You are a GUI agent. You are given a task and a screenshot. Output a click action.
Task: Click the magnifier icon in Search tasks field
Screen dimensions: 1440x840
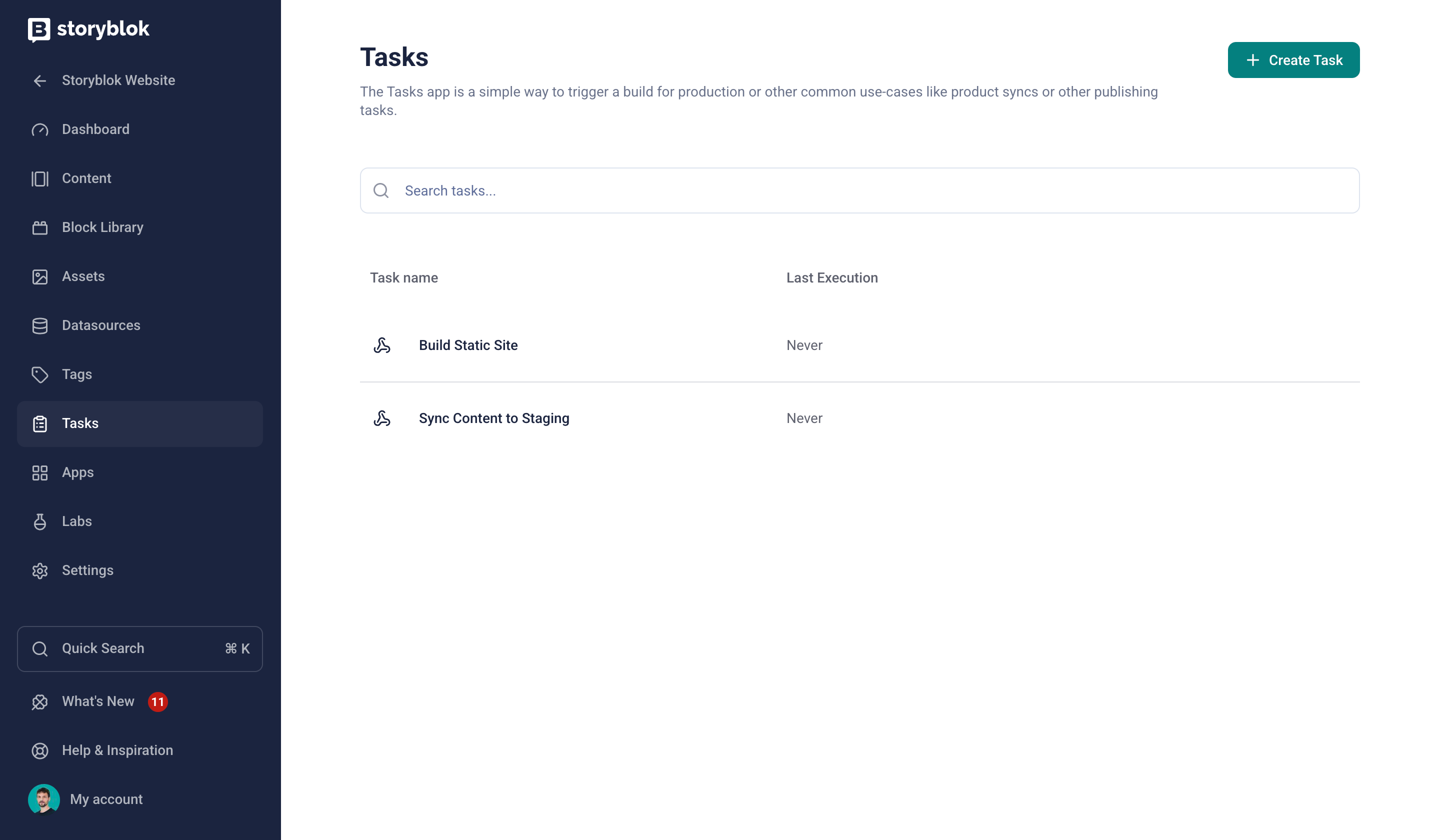point(380,191)
